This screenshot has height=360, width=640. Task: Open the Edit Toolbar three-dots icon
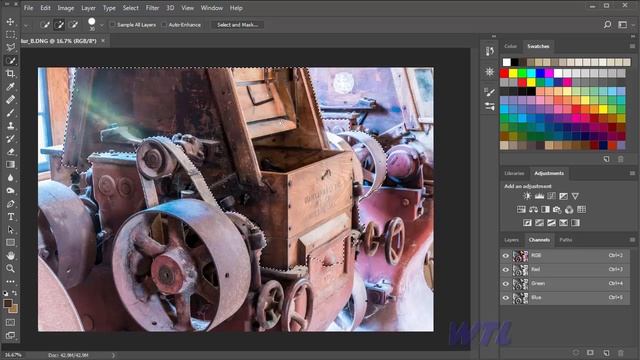click(10, 282)
